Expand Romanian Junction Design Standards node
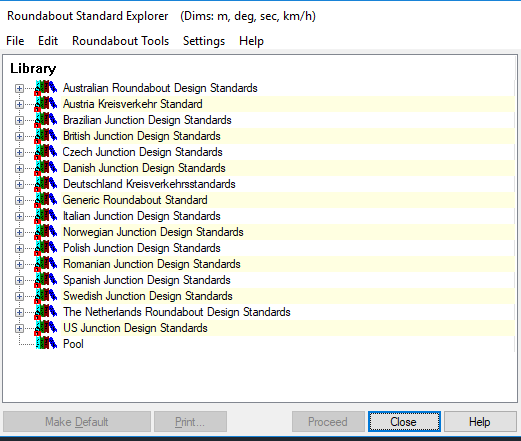Image resolution: width=521 pixels, height=441 pixels. 19,264
